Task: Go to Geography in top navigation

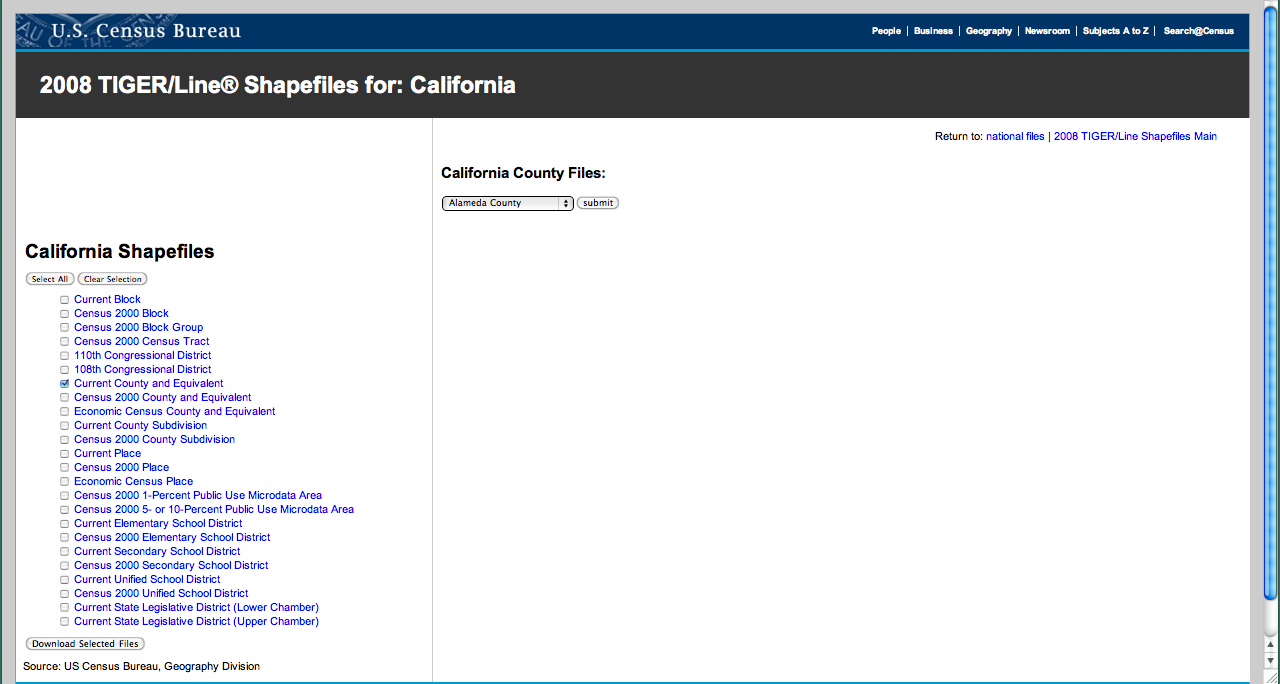Action: coord(988,31)
